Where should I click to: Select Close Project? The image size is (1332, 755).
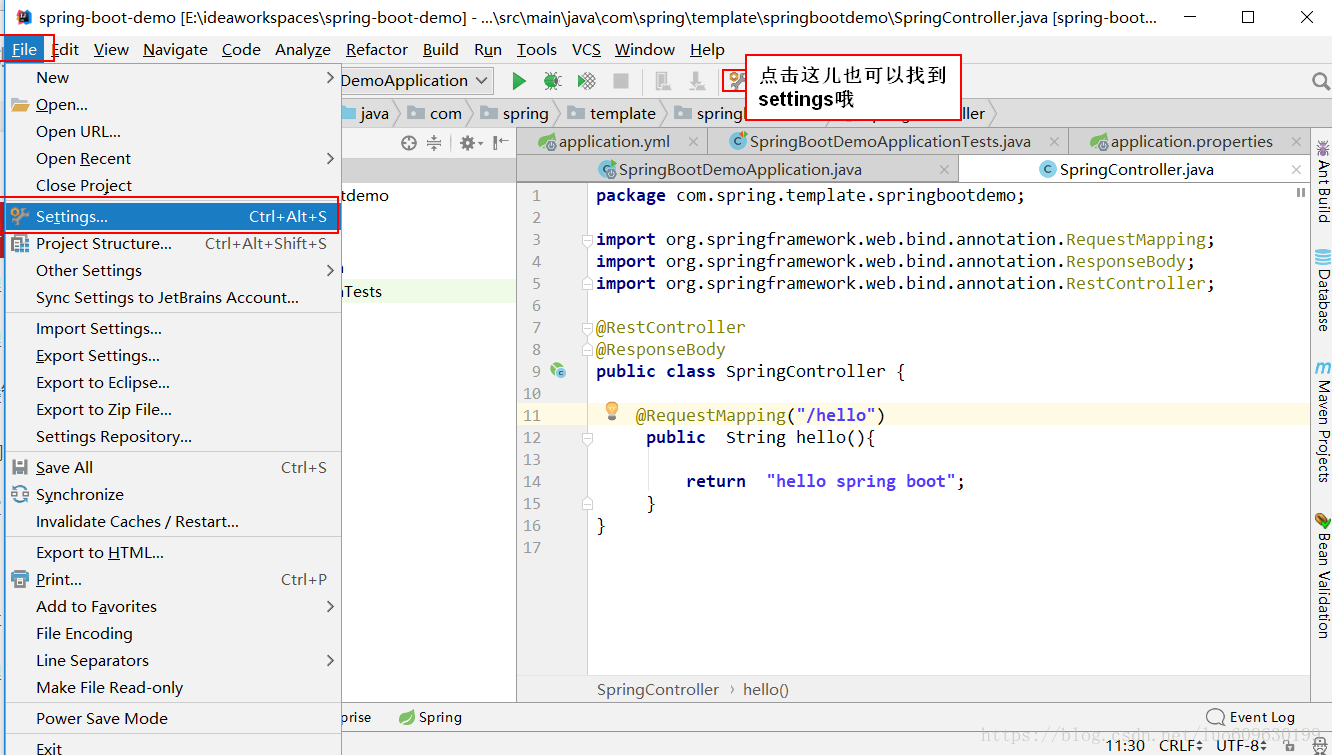pos(174,185)
